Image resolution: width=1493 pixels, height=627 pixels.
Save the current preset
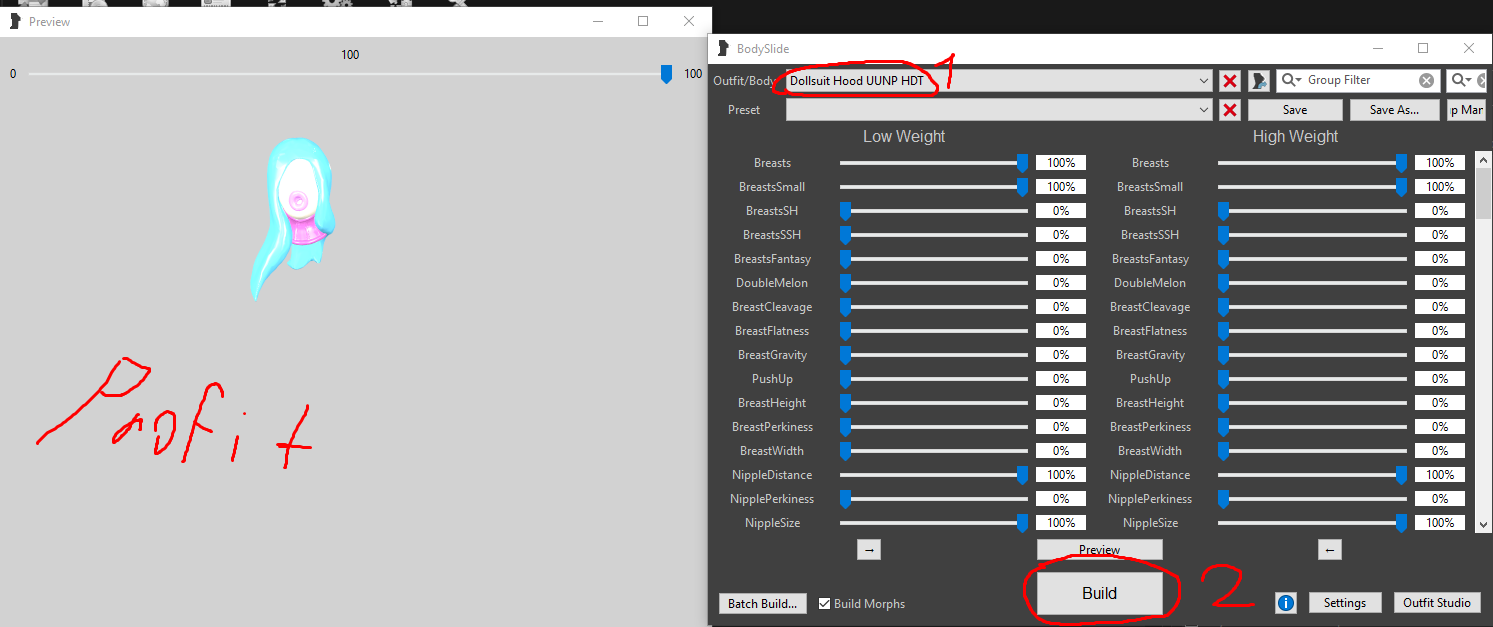(1294, 110)
